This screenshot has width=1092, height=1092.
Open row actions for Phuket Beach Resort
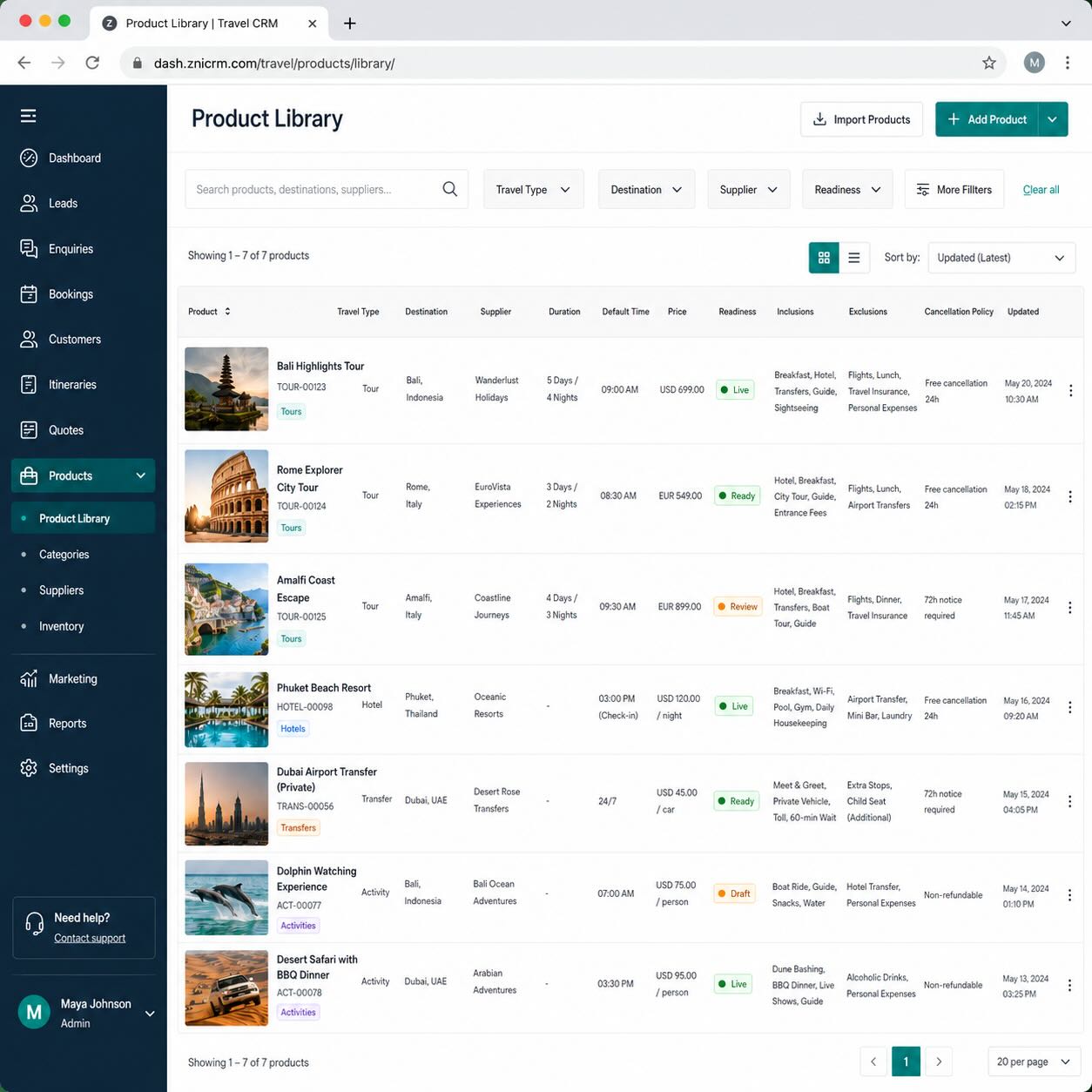click(x=1070, y=707)
